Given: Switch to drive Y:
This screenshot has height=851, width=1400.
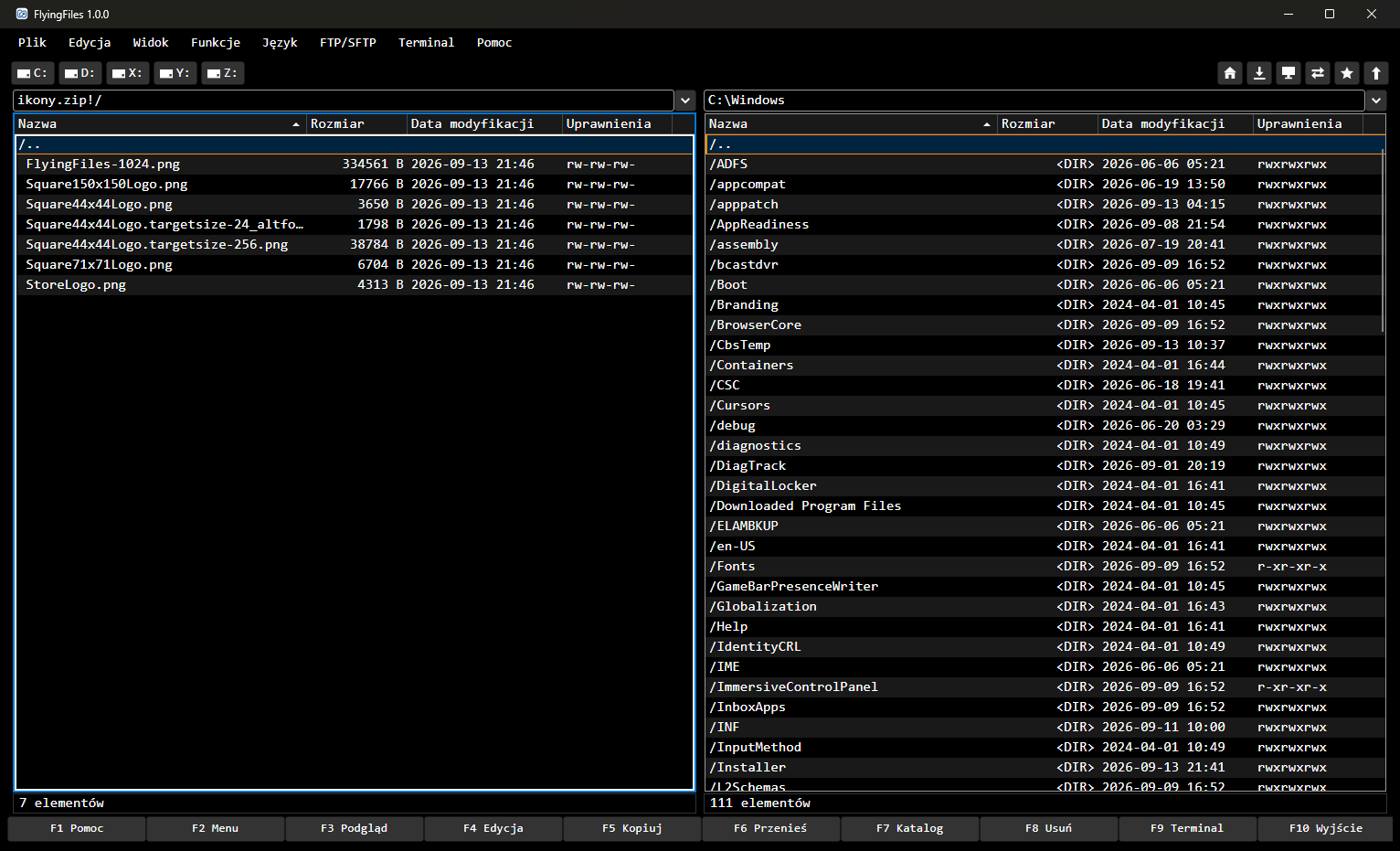Looking at the screenshot, I should point(175,73).
